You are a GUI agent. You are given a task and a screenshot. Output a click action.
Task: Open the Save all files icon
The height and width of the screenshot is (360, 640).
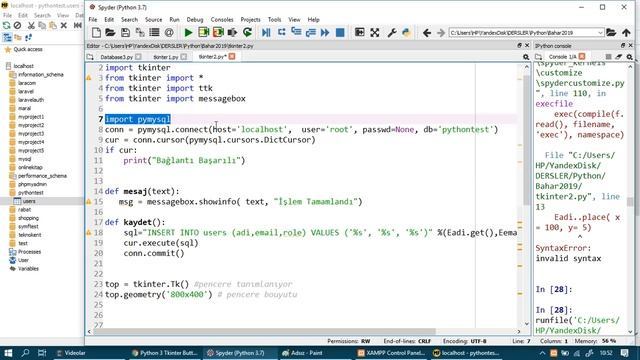[x=140, y=33]
